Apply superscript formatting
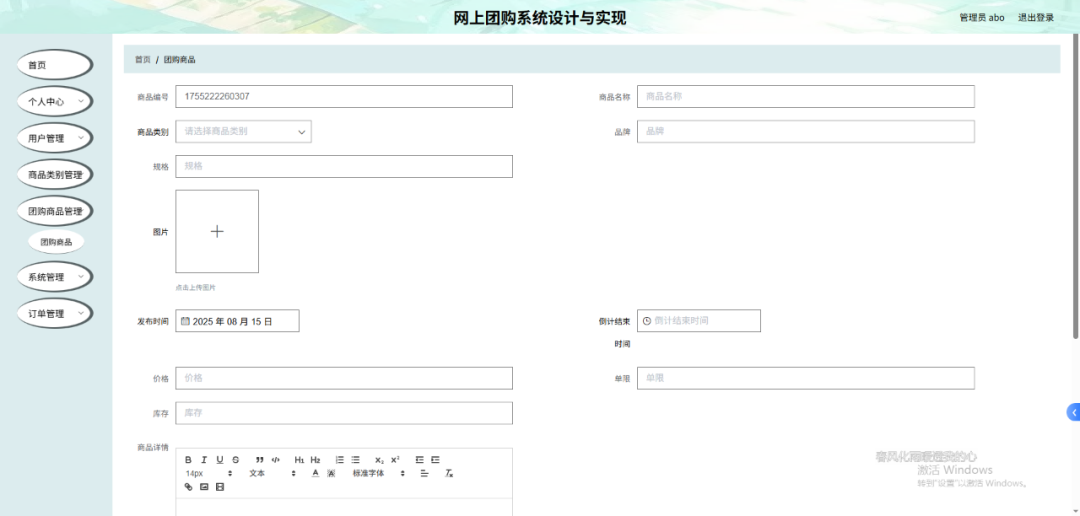The width and height of the screenshot is (1080, 516). [x=395, y=460]
